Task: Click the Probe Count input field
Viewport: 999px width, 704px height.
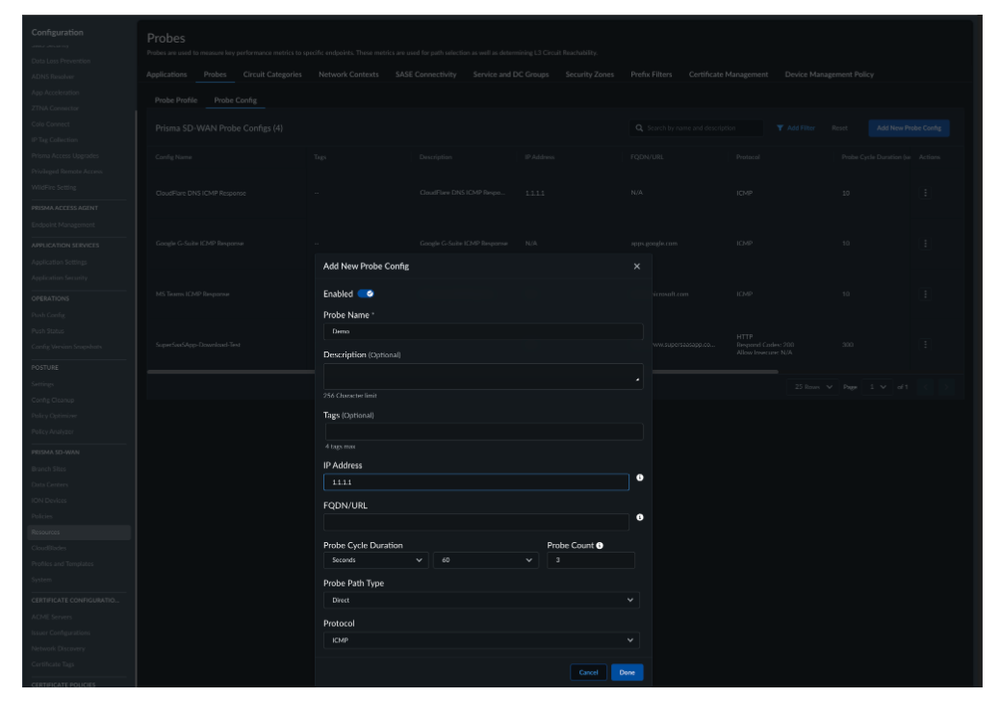Action: pyautogui.click(x=591, y=560)
